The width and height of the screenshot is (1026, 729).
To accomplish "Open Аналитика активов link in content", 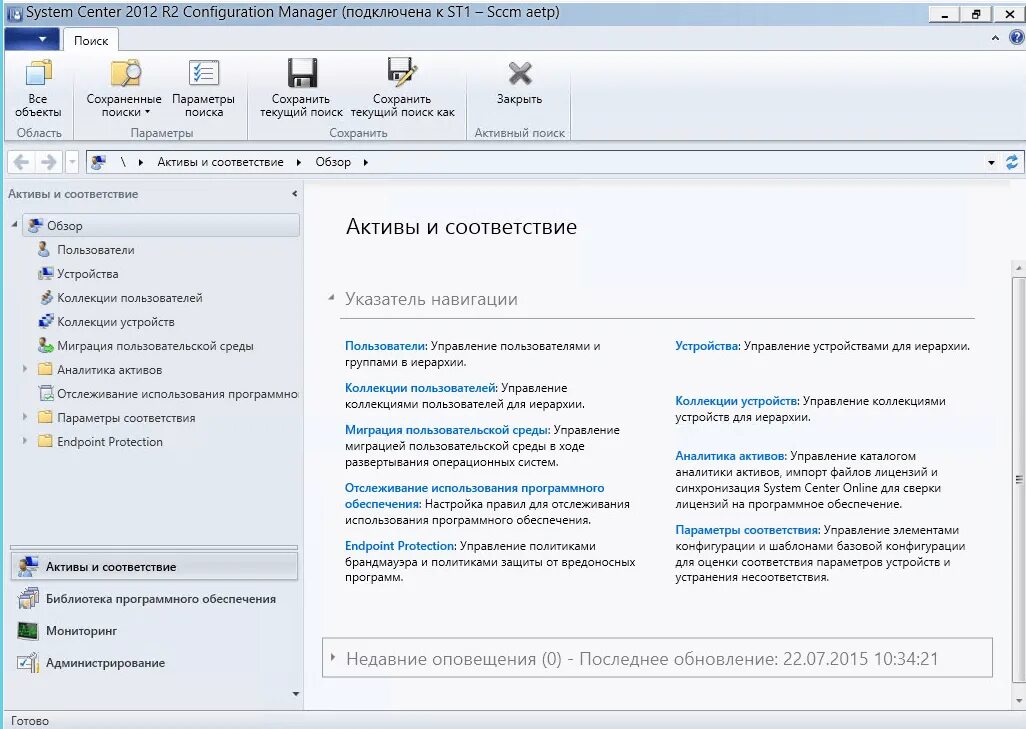I will pyautogui.click(x=730, y=456).
